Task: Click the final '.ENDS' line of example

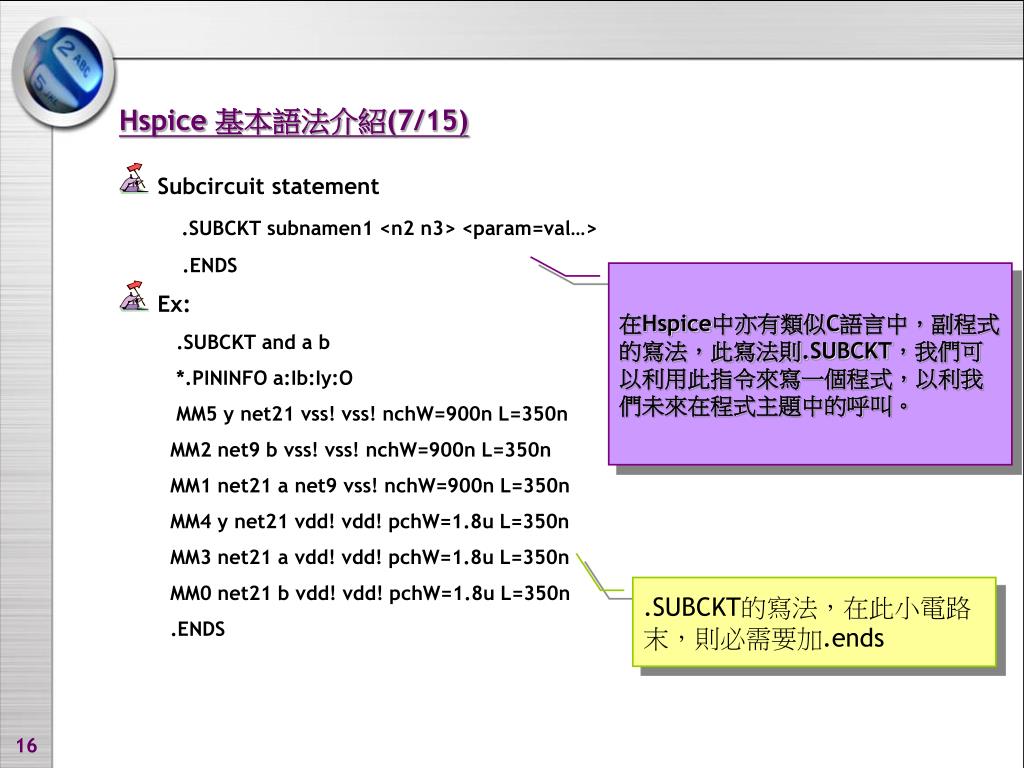Action: pos(198,629)
